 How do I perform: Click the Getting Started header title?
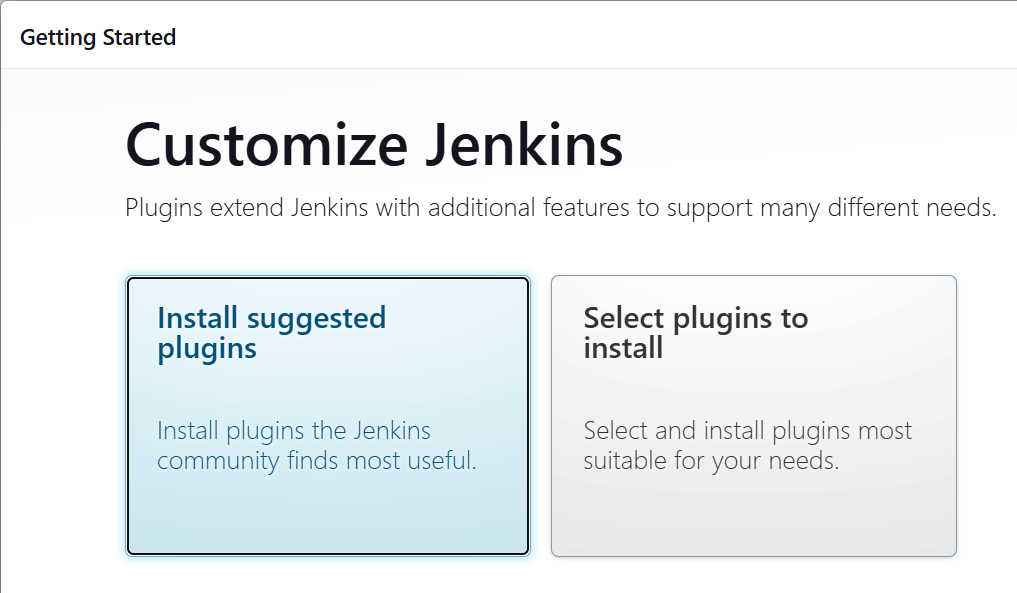98,38
